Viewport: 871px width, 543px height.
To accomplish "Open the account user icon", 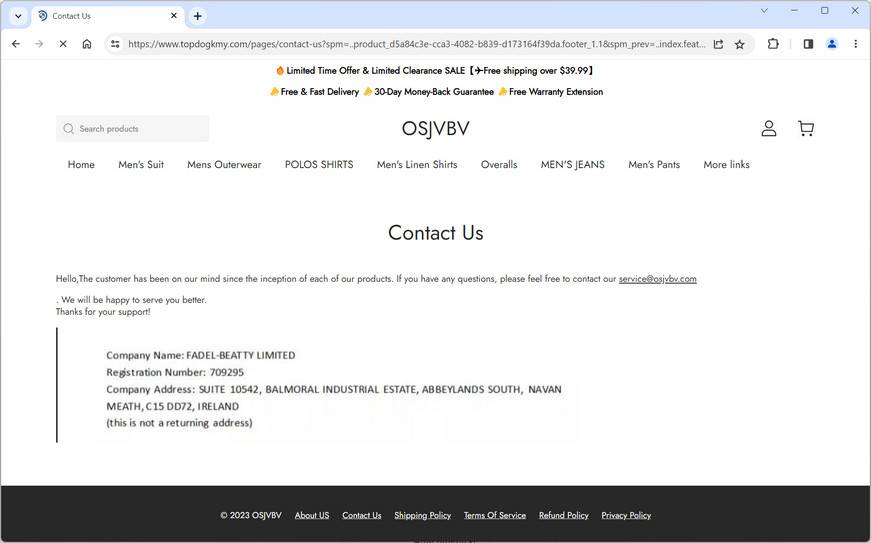I will 769,129.
